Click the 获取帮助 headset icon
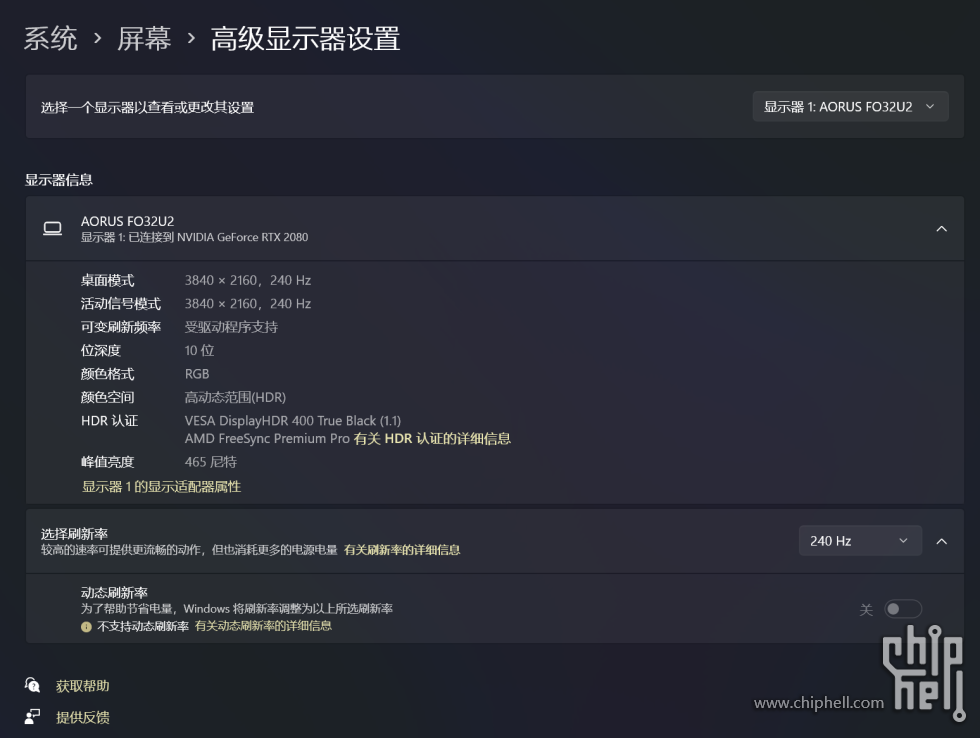980x738 pixels. (32, 686)
